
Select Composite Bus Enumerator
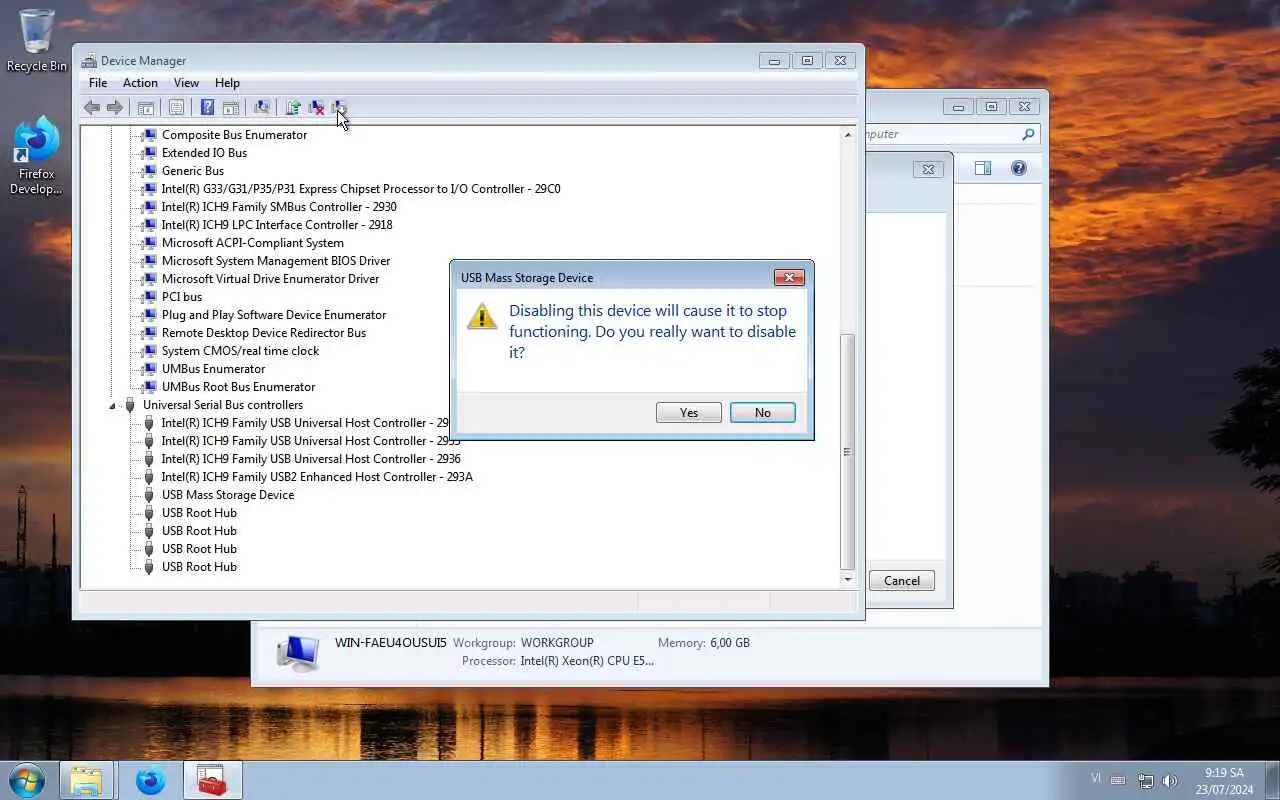point(234,135)
